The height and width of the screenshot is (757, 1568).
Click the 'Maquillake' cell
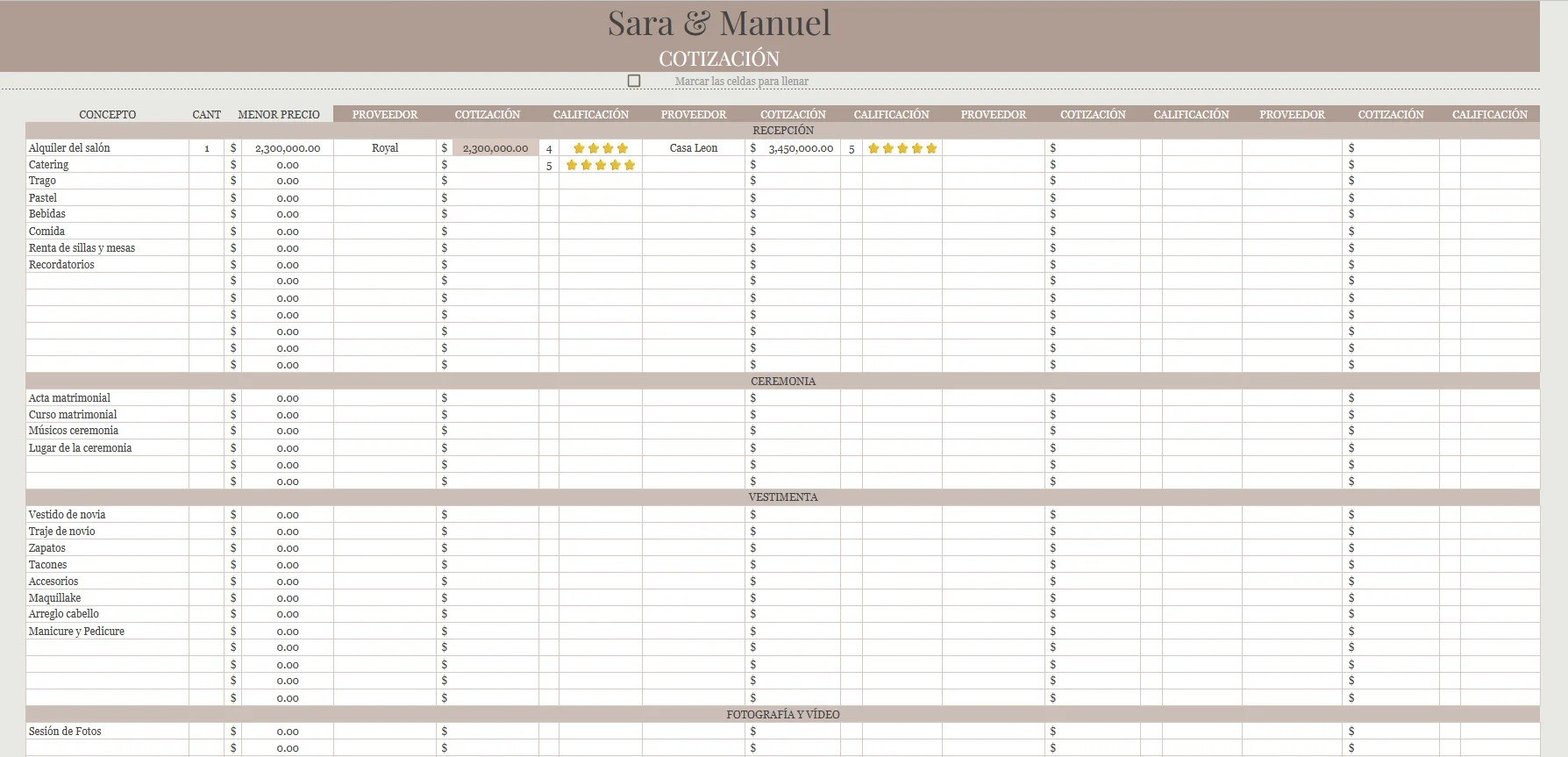(108, 598)
